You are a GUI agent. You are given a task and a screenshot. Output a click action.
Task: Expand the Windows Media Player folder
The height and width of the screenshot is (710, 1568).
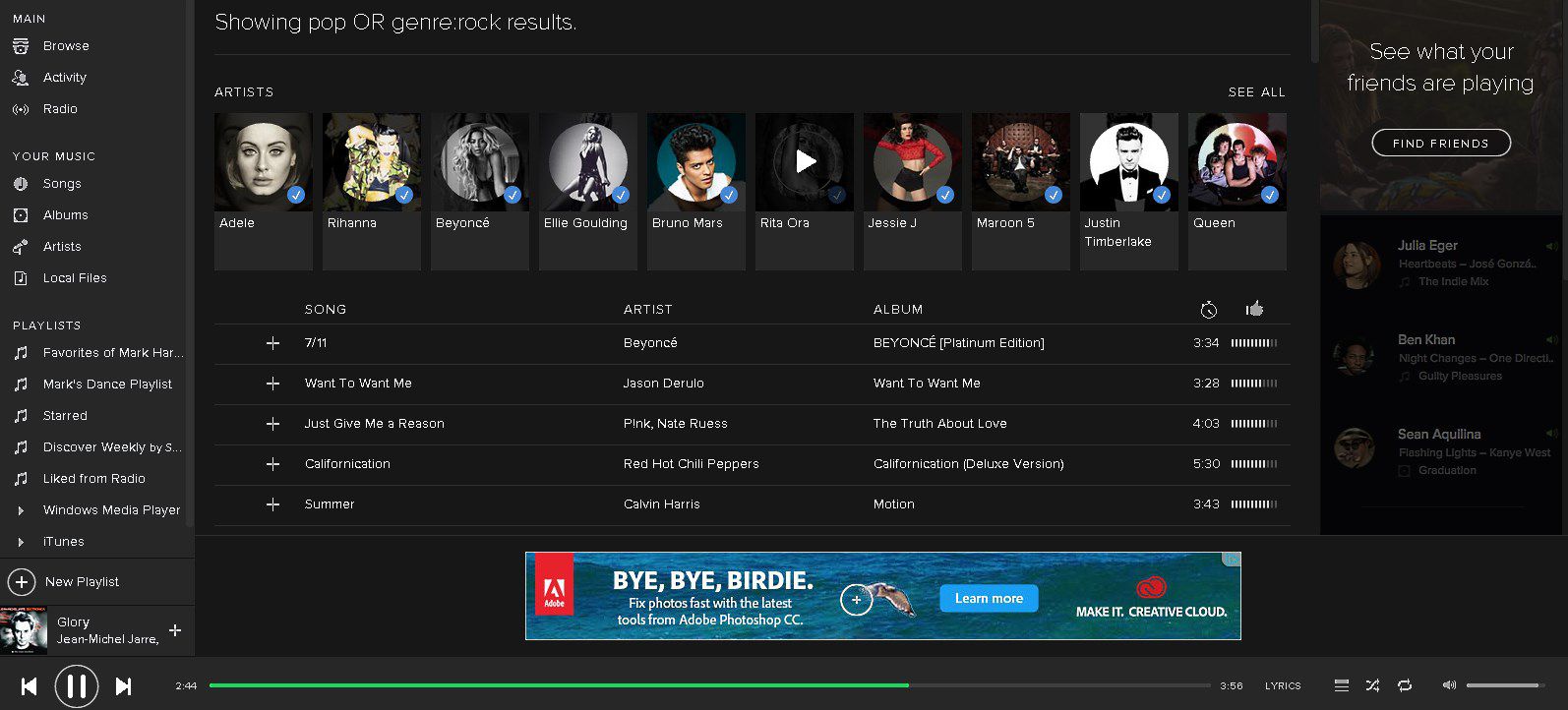[21, 510]
